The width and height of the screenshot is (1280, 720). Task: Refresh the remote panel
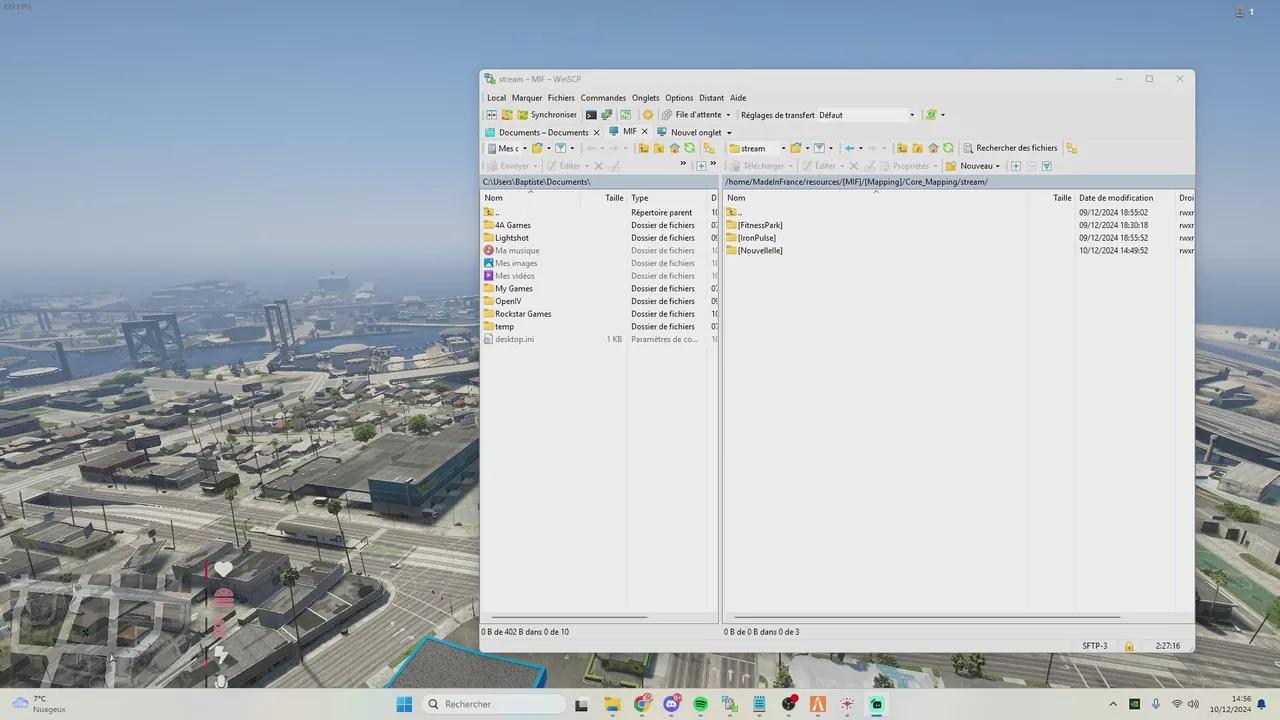948,148
